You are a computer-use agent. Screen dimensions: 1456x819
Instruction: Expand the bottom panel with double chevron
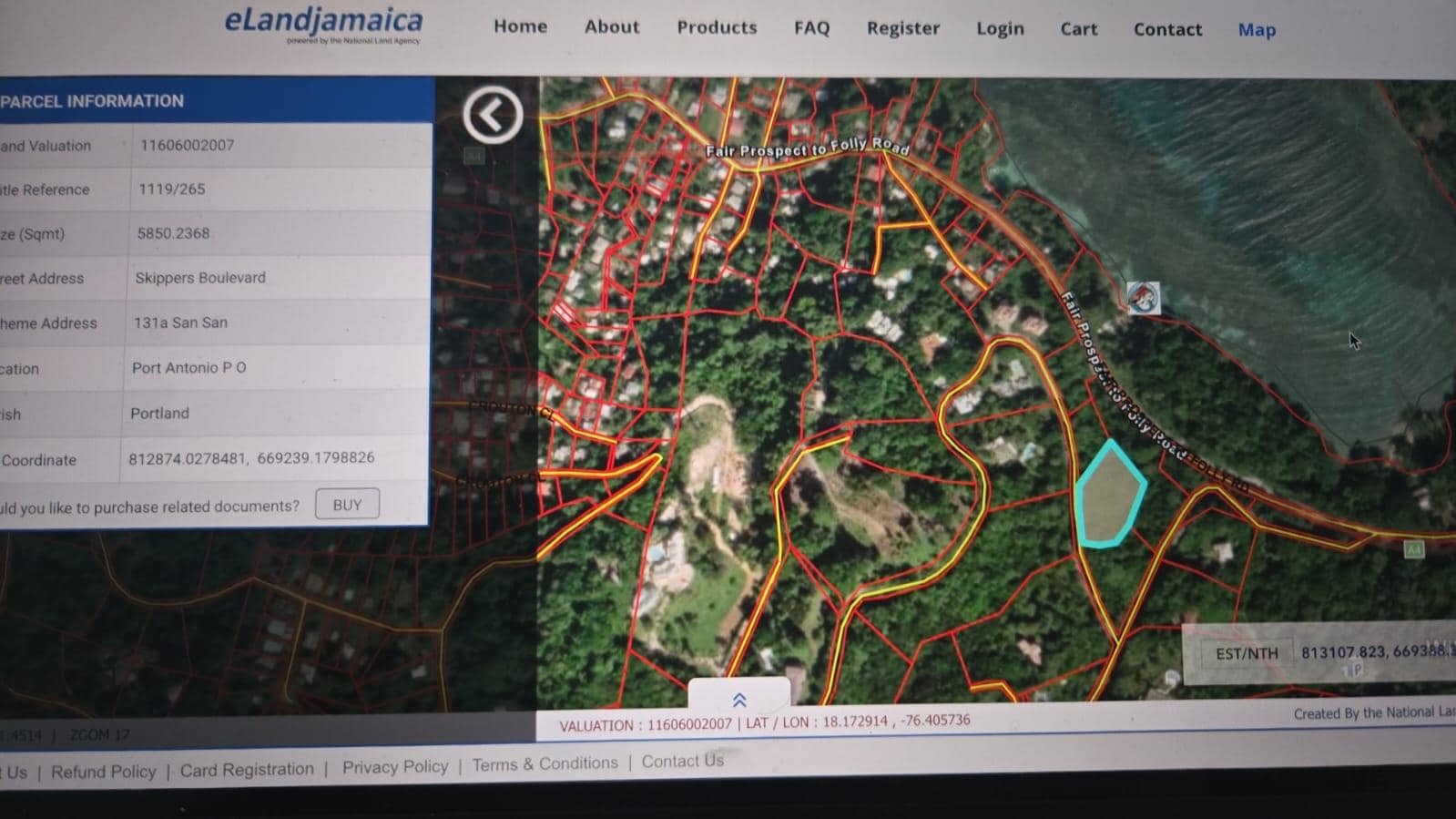739,700
